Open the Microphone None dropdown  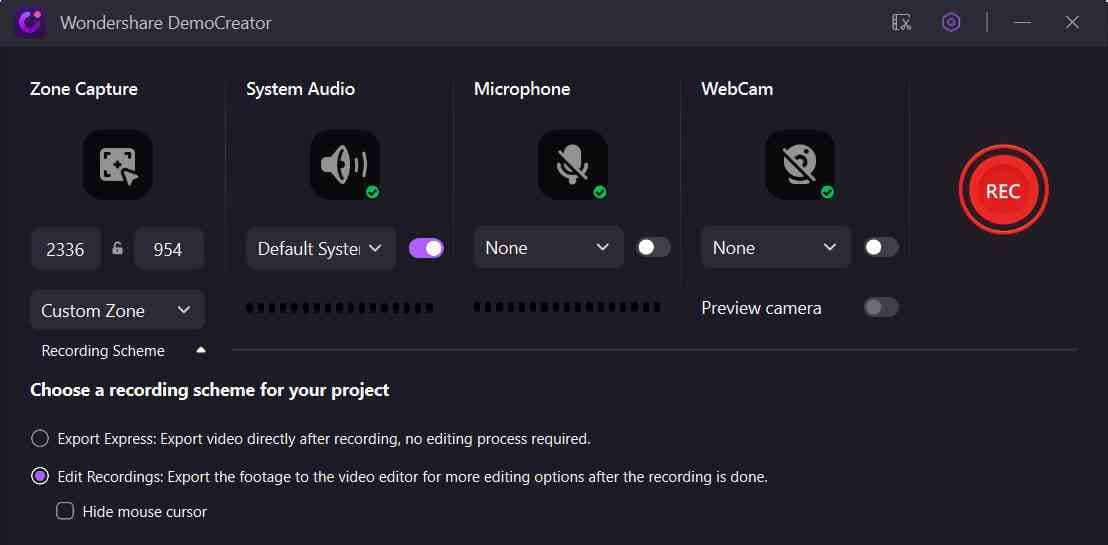point(548,248)
